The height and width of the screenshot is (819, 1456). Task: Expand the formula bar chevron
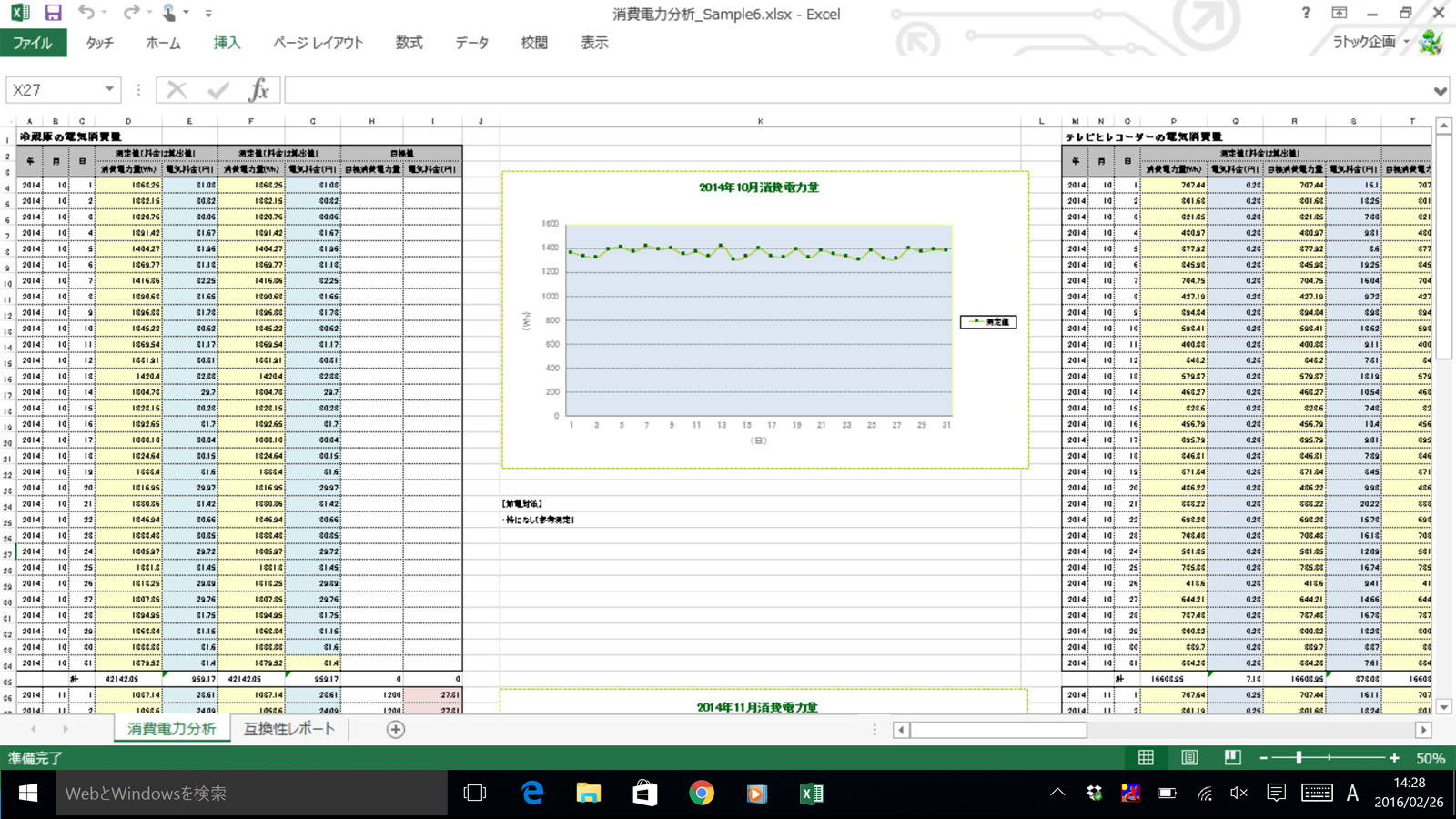[x=1440, y=91]
